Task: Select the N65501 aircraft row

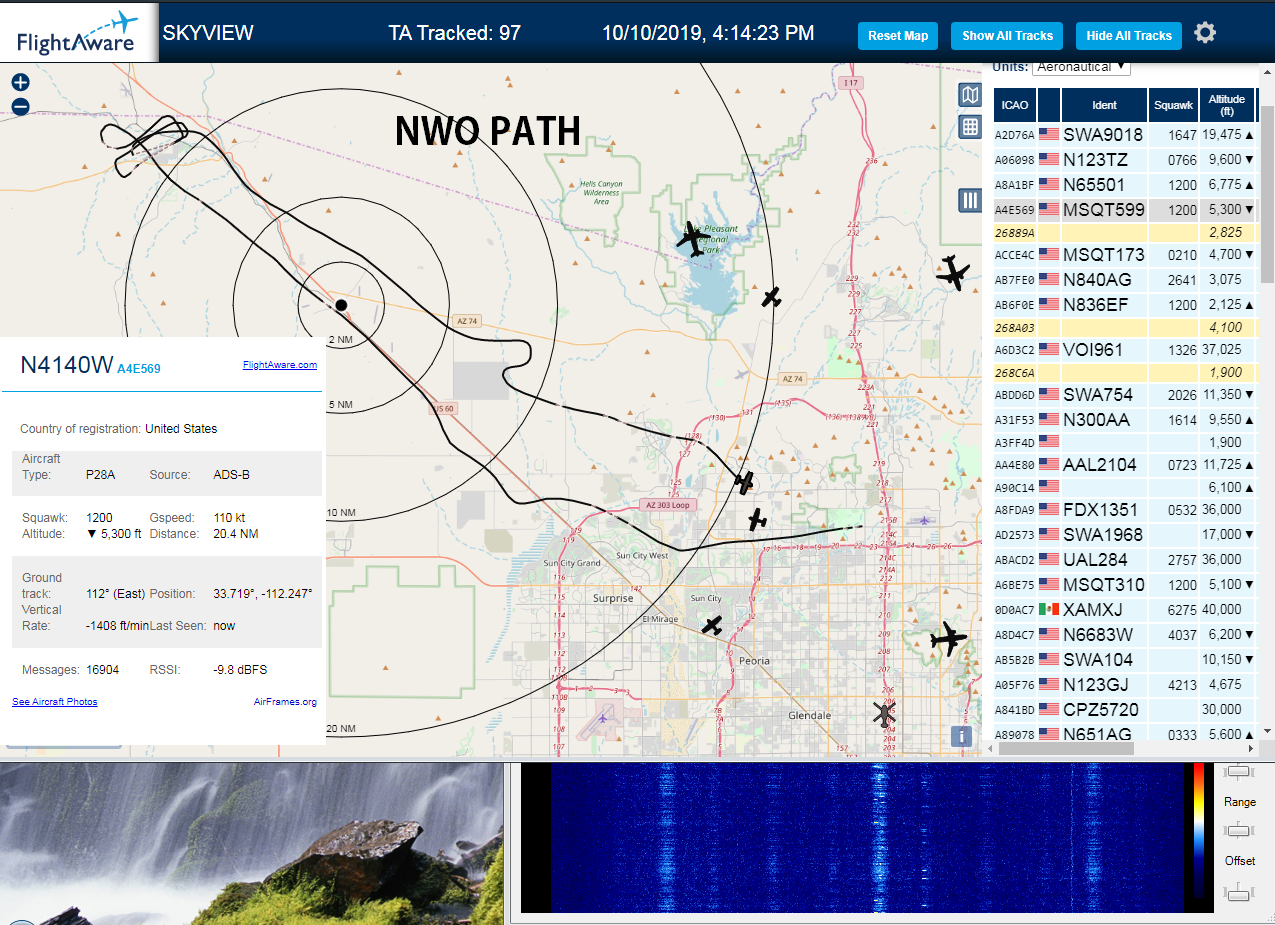Action: (x=1124, y=184)
